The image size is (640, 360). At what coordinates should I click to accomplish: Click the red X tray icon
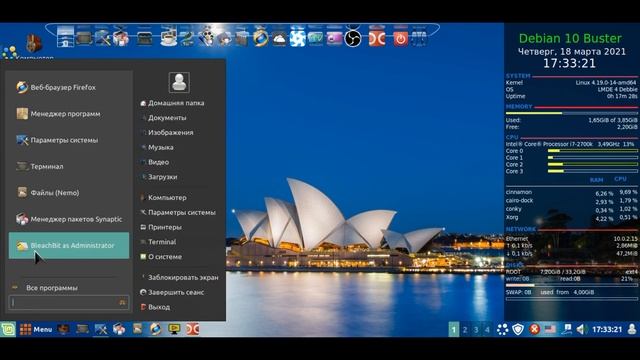534,329
